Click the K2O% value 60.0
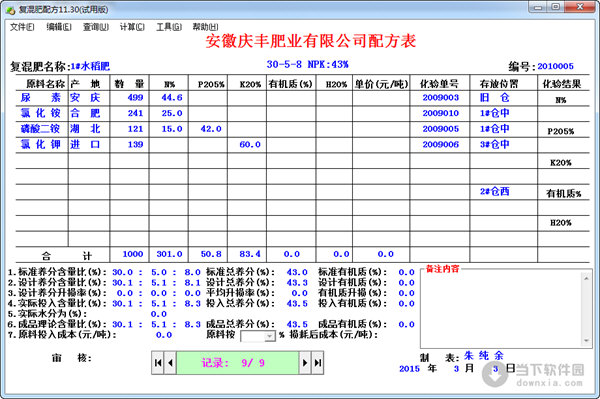Viewport: 600px width, 399px height. pyautogui.click(x=250, y=145)
